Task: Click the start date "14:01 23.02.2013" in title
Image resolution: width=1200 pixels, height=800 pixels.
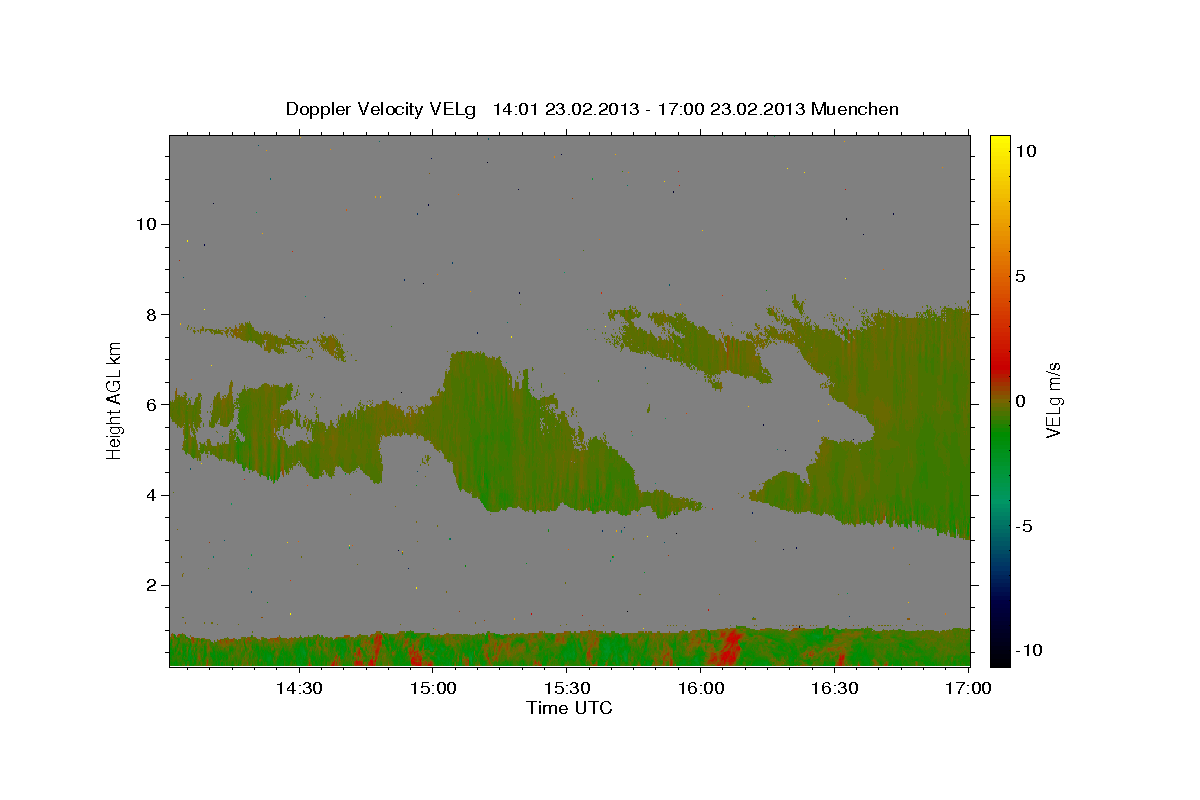Action: click(565, 109)
